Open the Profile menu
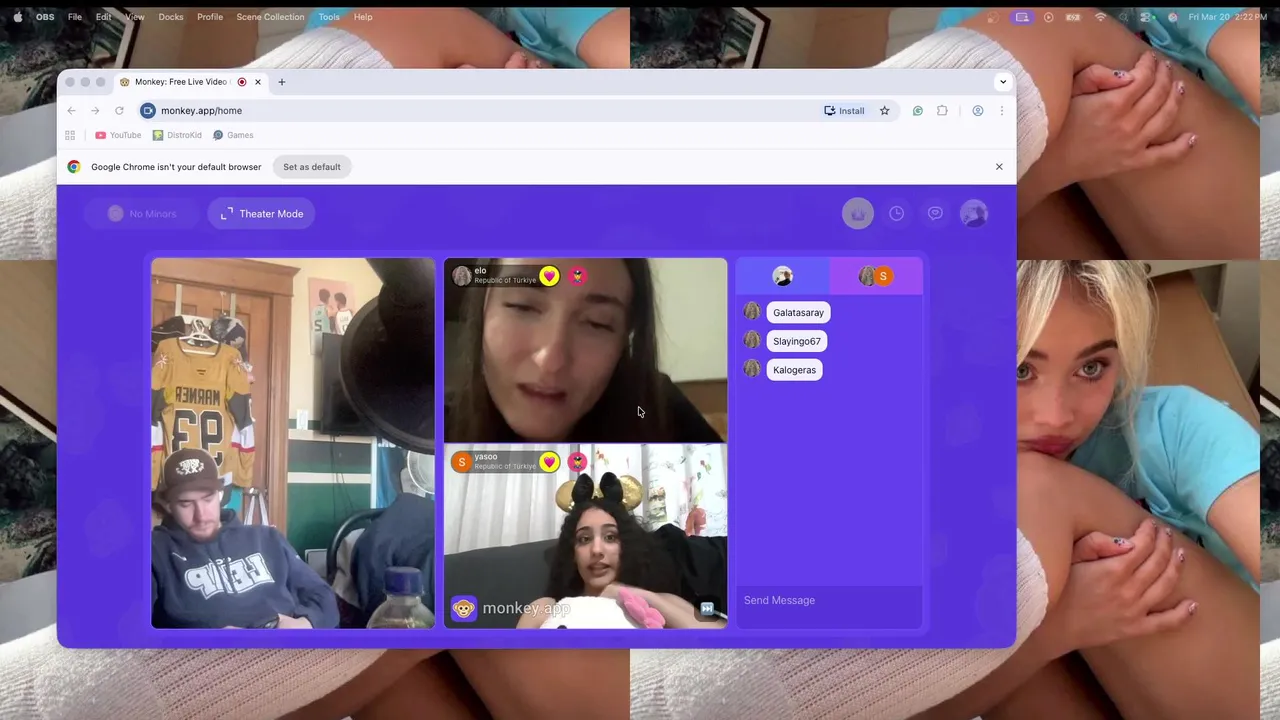 (x=210, y=17)
